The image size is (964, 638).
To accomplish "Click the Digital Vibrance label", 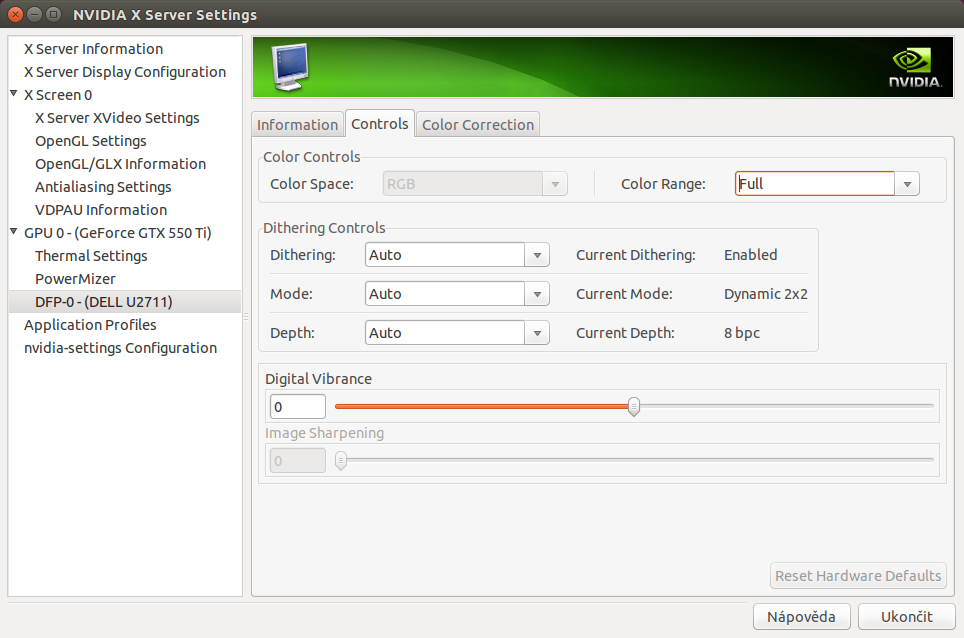I will point(318,379).
